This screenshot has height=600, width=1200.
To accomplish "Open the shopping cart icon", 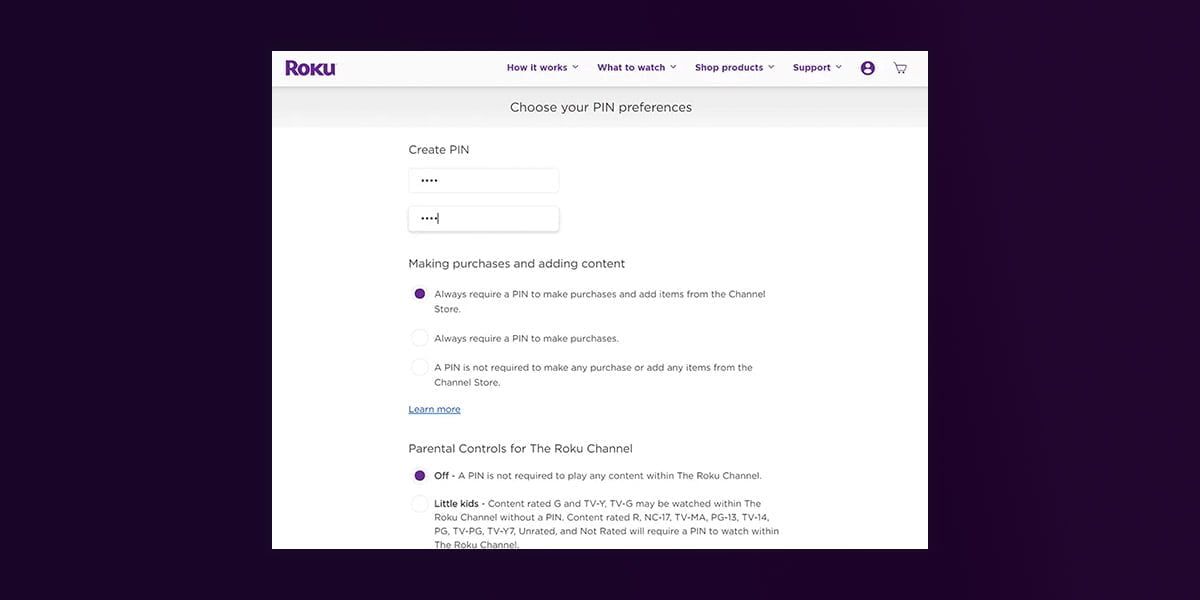I will click(900, 68).
